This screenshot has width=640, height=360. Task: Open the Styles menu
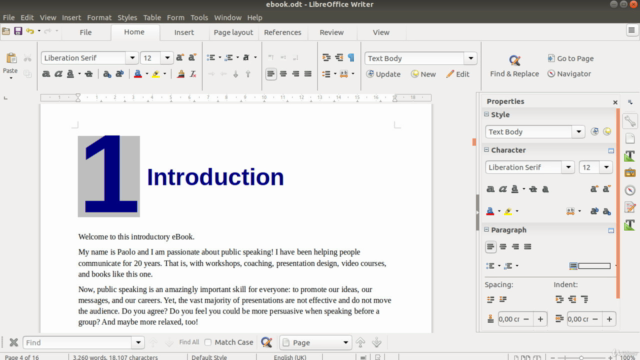[127, 18]
